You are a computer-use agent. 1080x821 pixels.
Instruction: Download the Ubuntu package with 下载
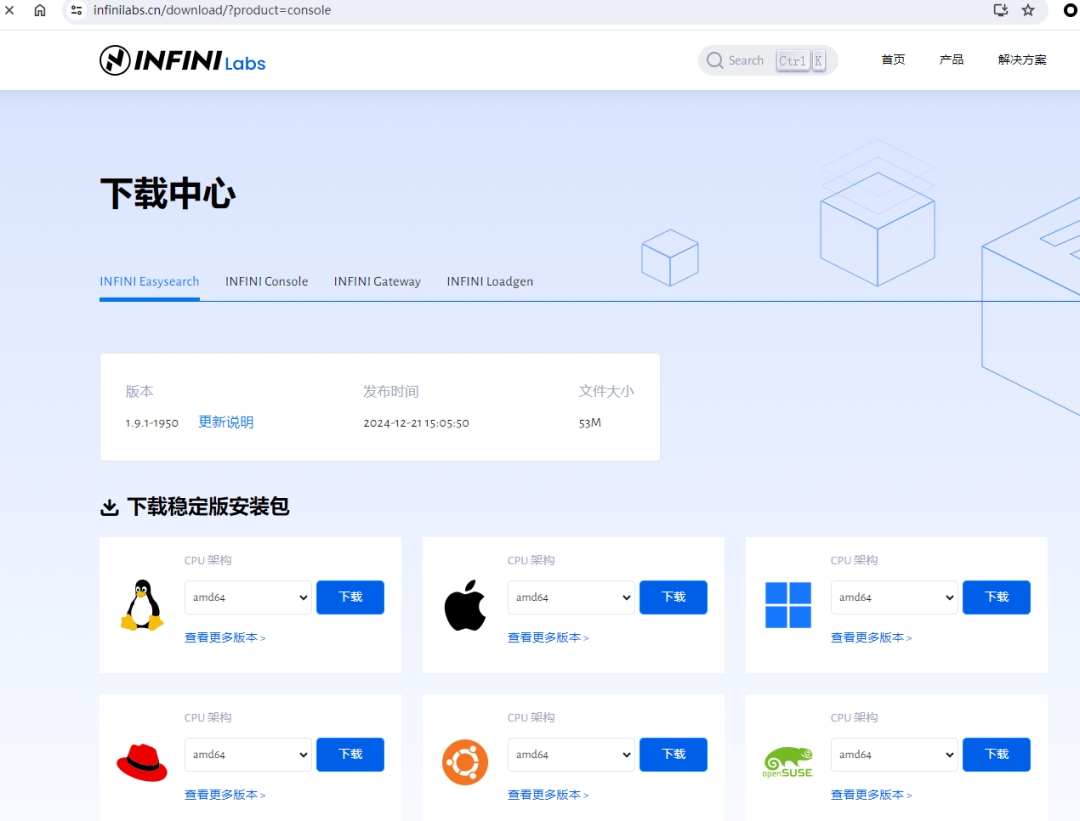[x=673, y=754]
